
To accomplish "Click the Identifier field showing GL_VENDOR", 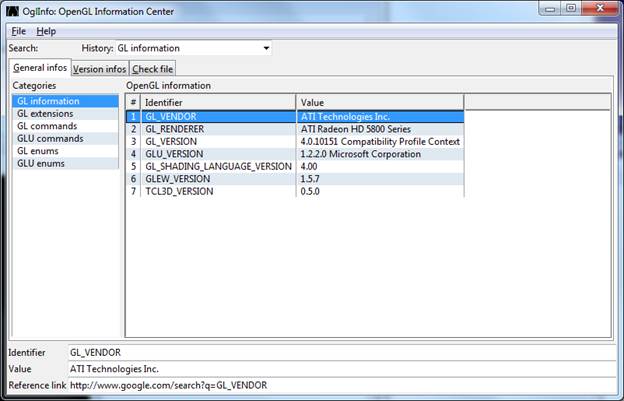I will [340, 352].
